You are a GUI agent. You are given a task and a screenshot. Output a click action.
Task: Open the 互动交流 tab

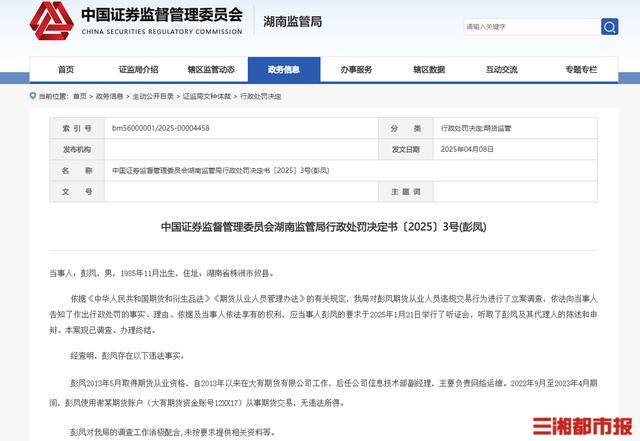coord(501,70)
